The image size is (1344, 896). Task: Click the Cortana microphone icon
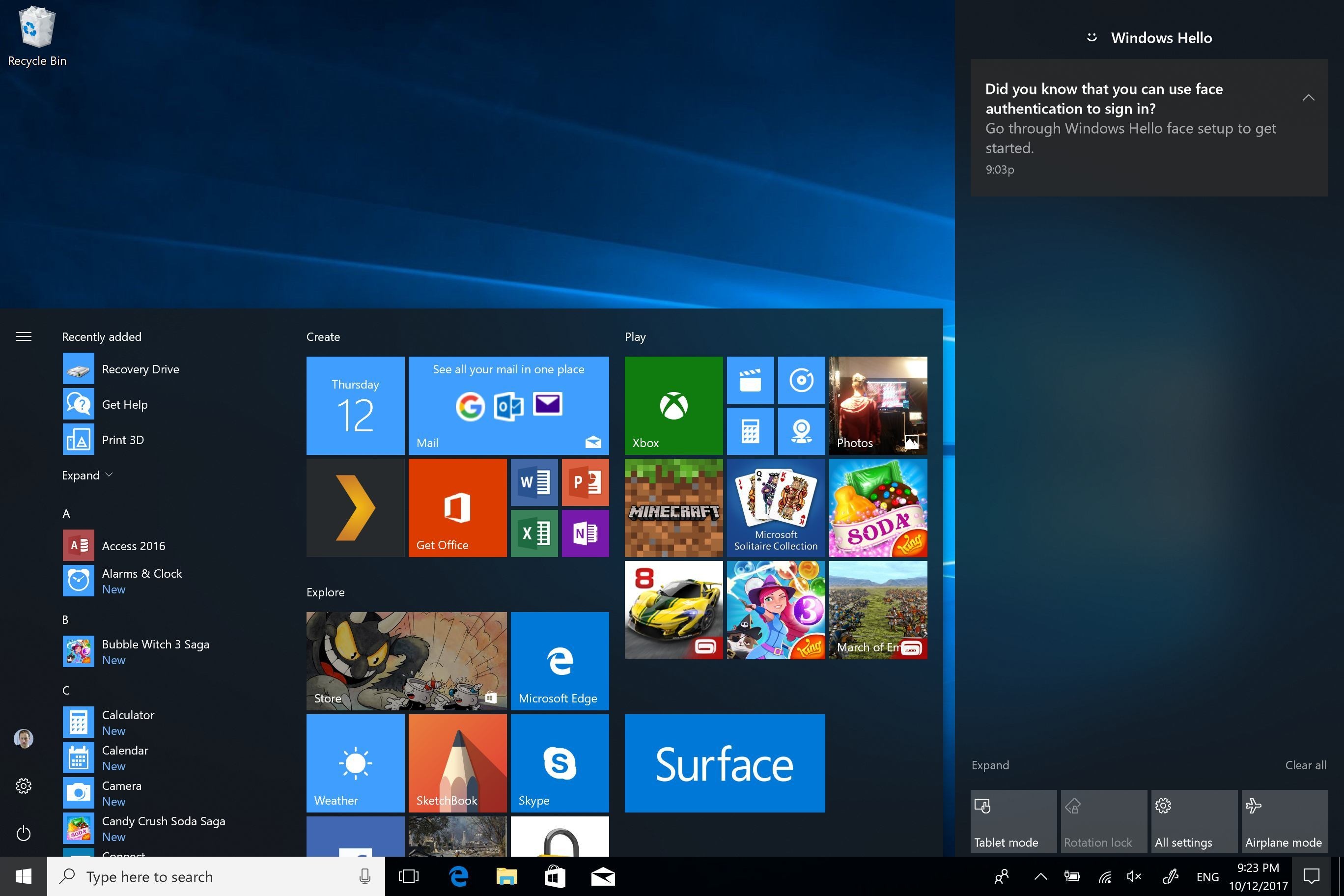364,876
